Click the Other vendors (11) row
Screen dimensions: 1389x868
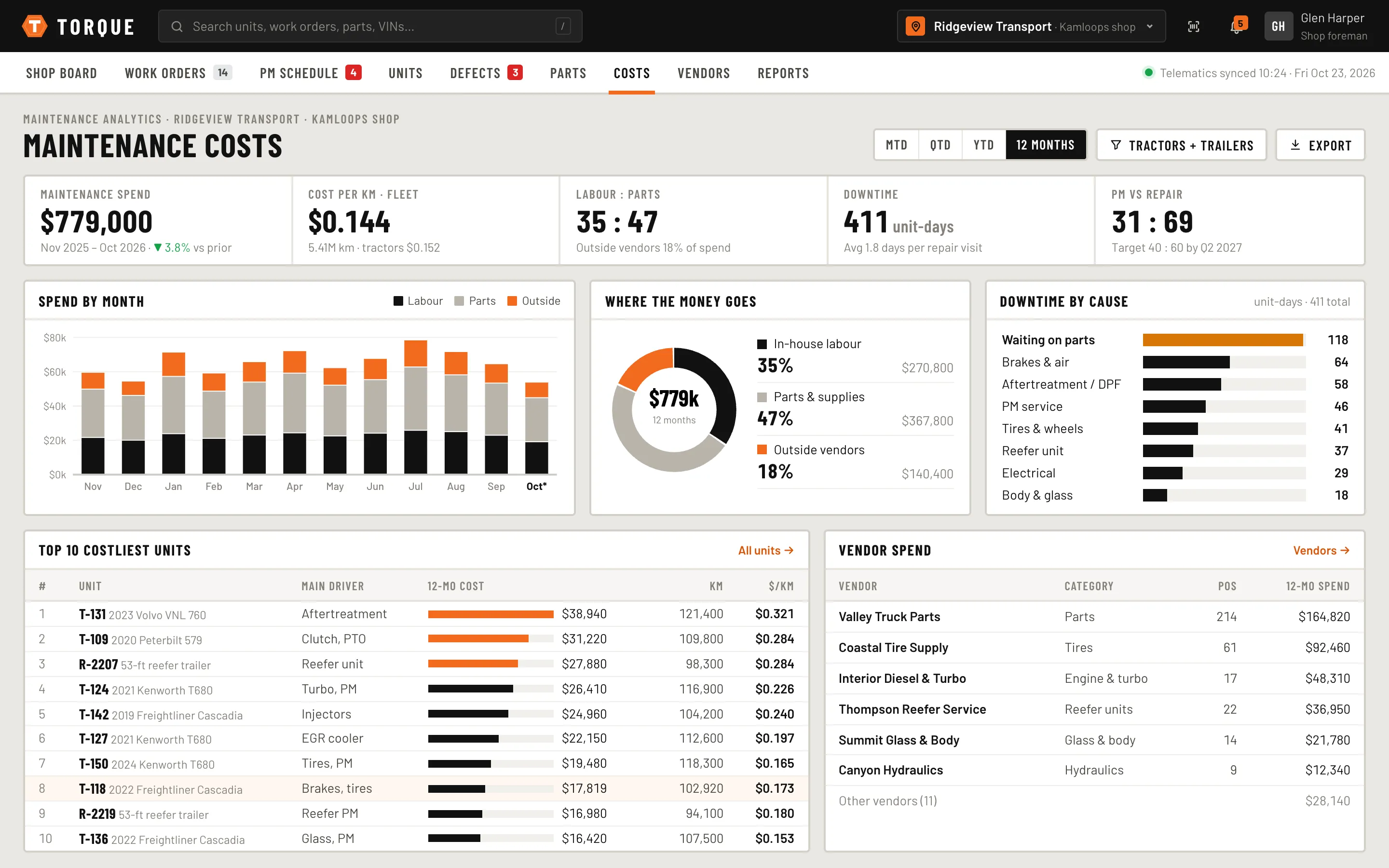point(1094,801)
